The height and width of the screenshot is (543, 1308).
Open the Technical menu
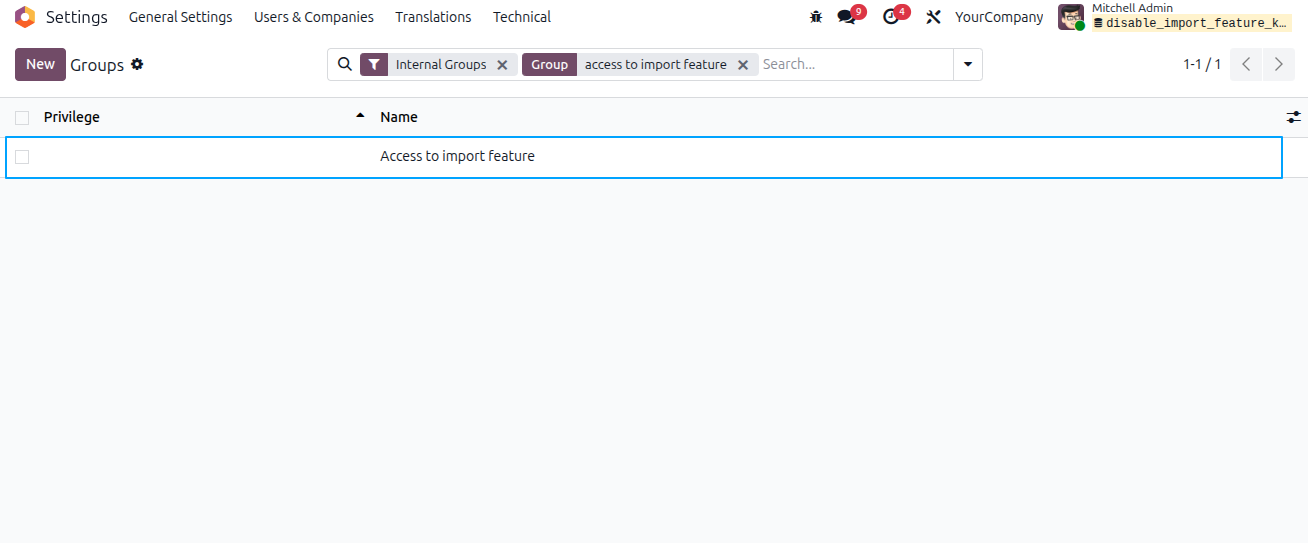522,17
